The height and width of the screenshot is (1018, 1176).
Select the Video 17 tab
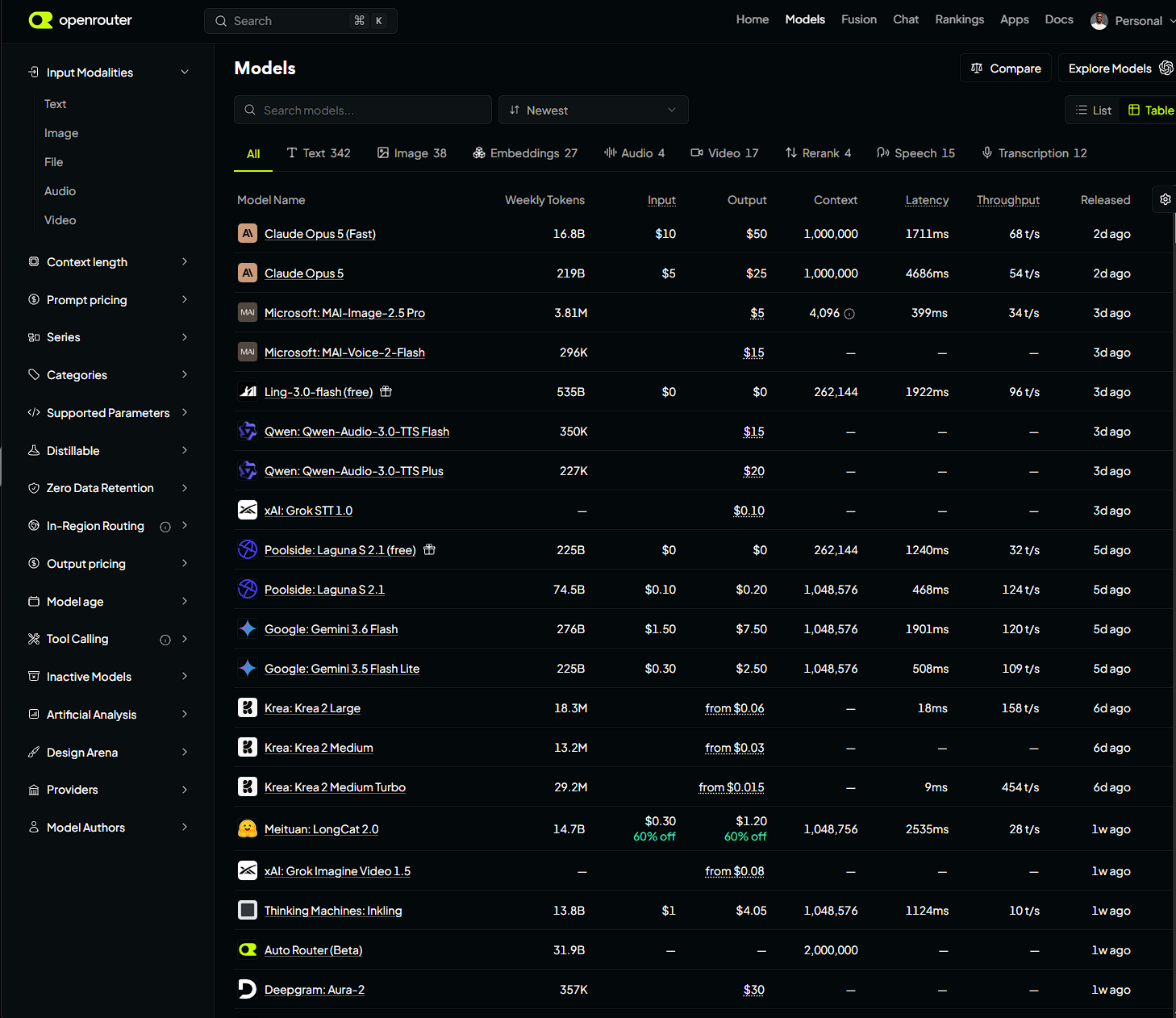(724, 153)
